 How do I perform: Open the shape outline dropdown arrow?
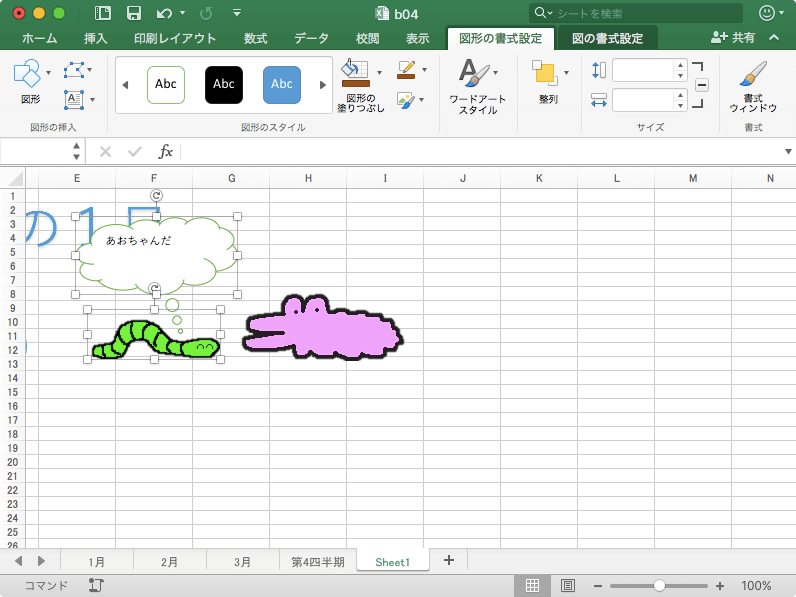coord(424,70)
